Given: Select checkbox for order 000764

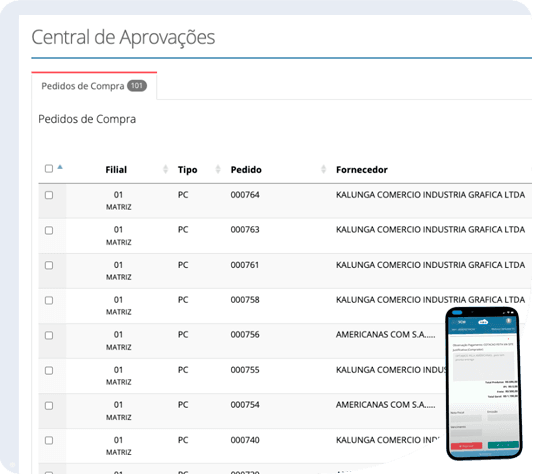Looking at the screenshot, I should [x=49, y=195].
